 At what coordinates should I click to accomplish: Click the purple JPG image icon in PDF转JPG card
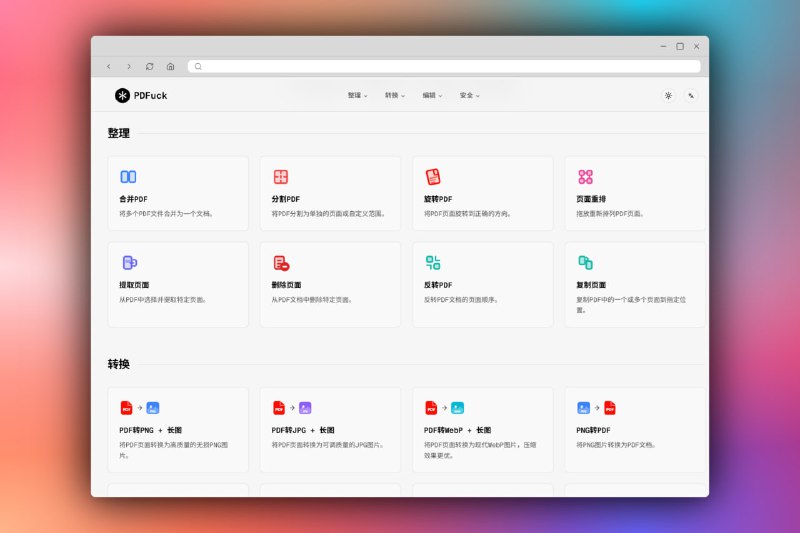coord(305,408)
